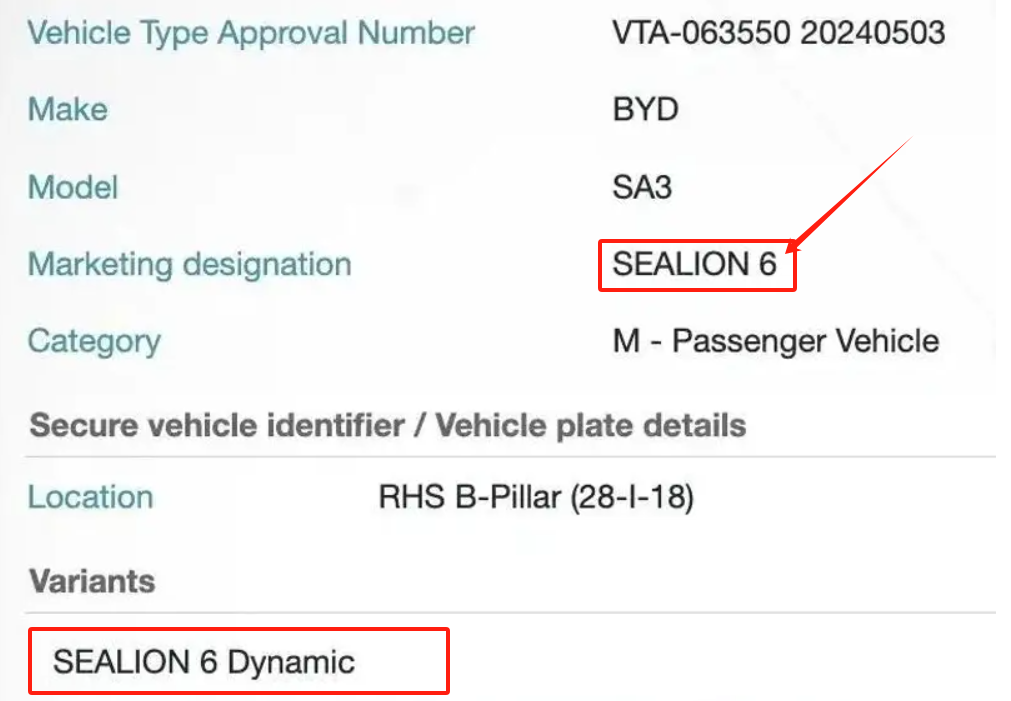Select the BYD make value

click(645, 109)
